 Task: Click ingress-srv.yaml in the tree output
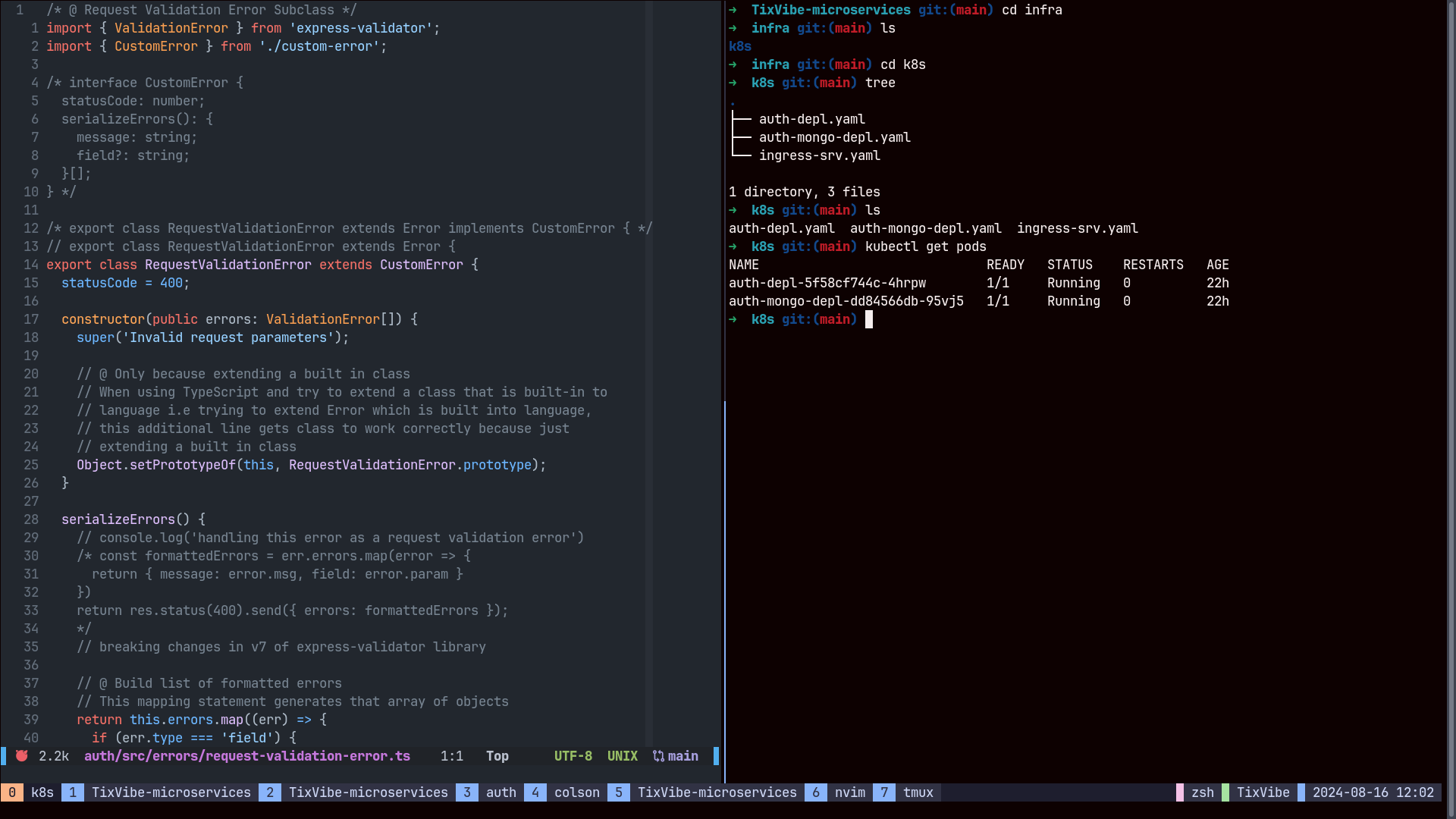click(820, 155)
